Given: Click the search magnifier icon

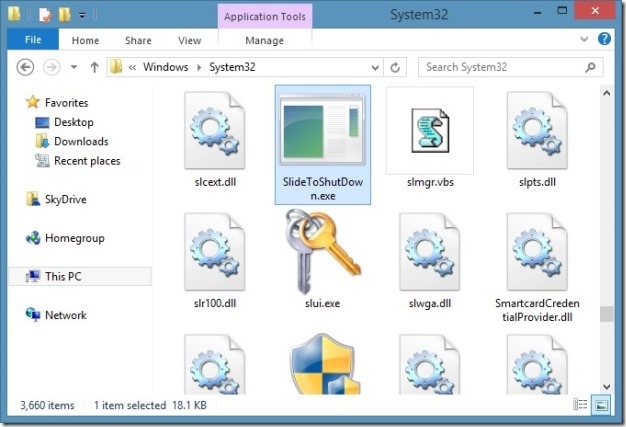Looking at the screenshot, I should 590,67.
